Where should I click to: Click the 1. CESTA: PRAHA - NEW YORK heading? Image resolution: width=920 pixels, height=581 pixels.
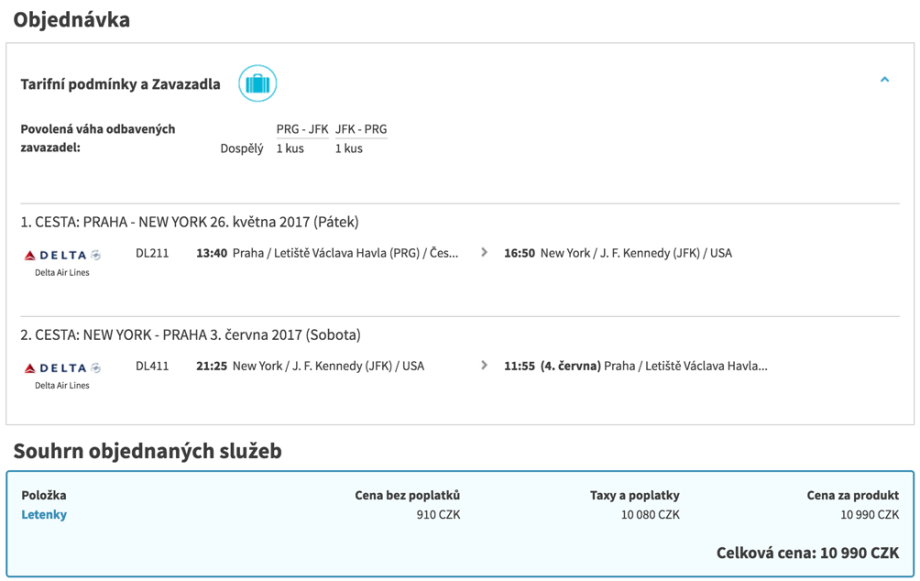[x=189, y=222]
